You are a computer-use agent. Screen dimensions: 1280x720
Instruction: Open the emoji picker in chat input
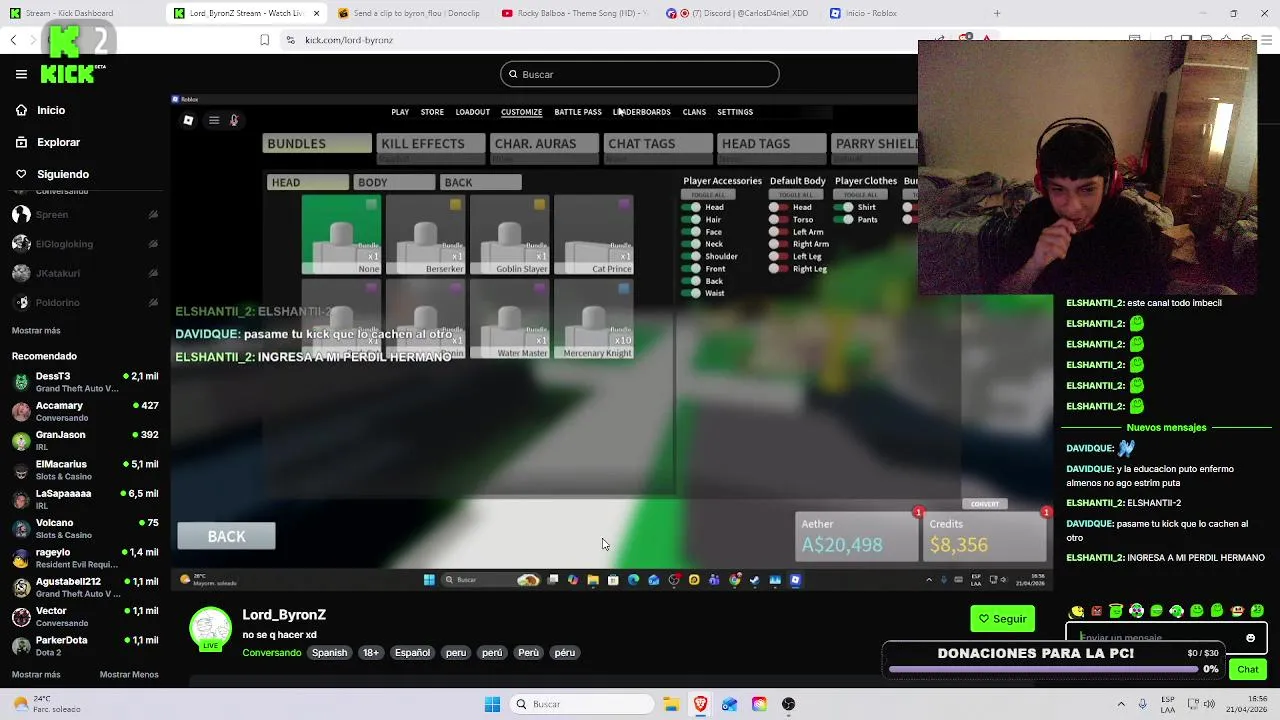pos(1250,638)
